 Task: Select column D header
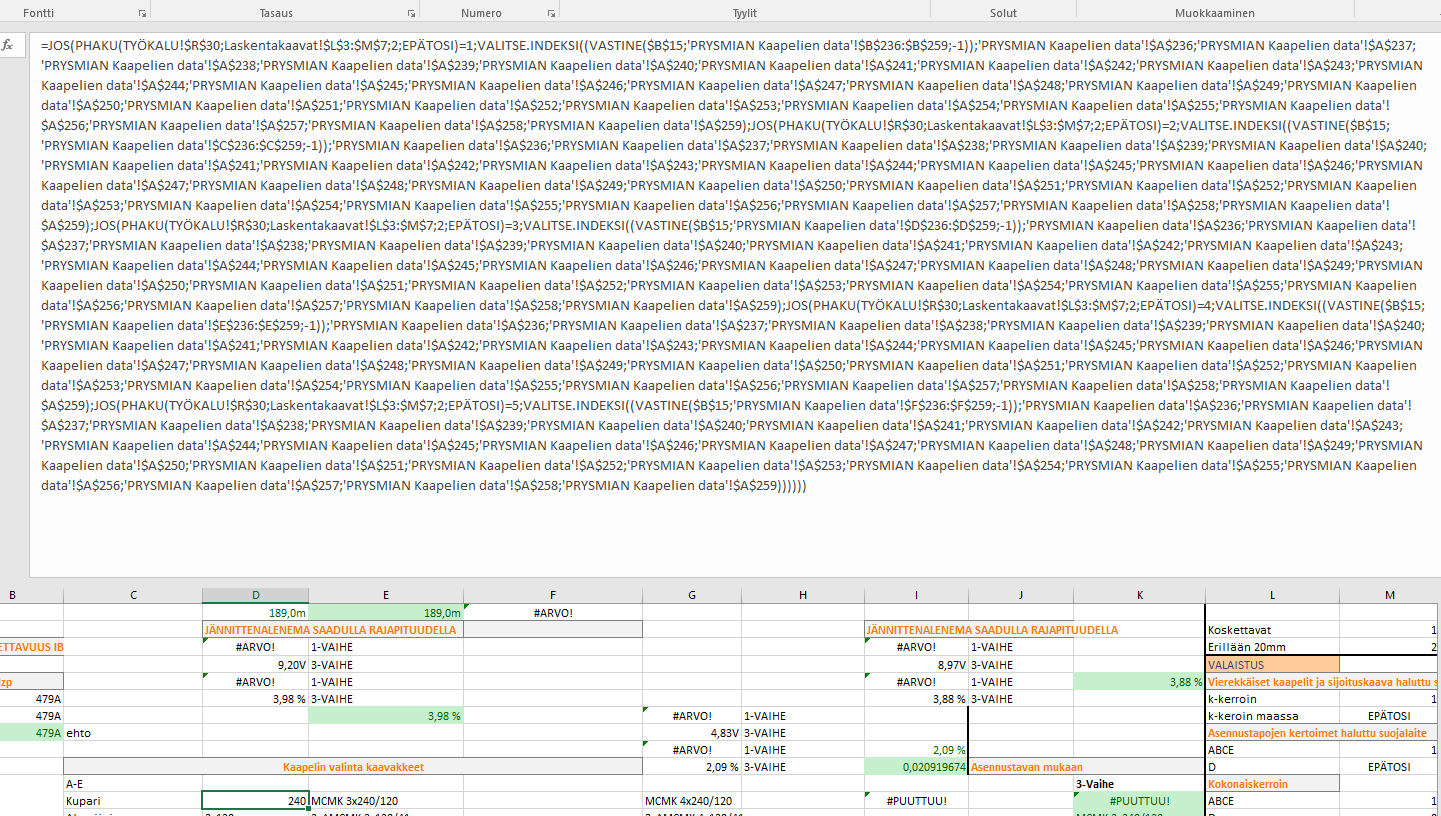click(255, 595)
